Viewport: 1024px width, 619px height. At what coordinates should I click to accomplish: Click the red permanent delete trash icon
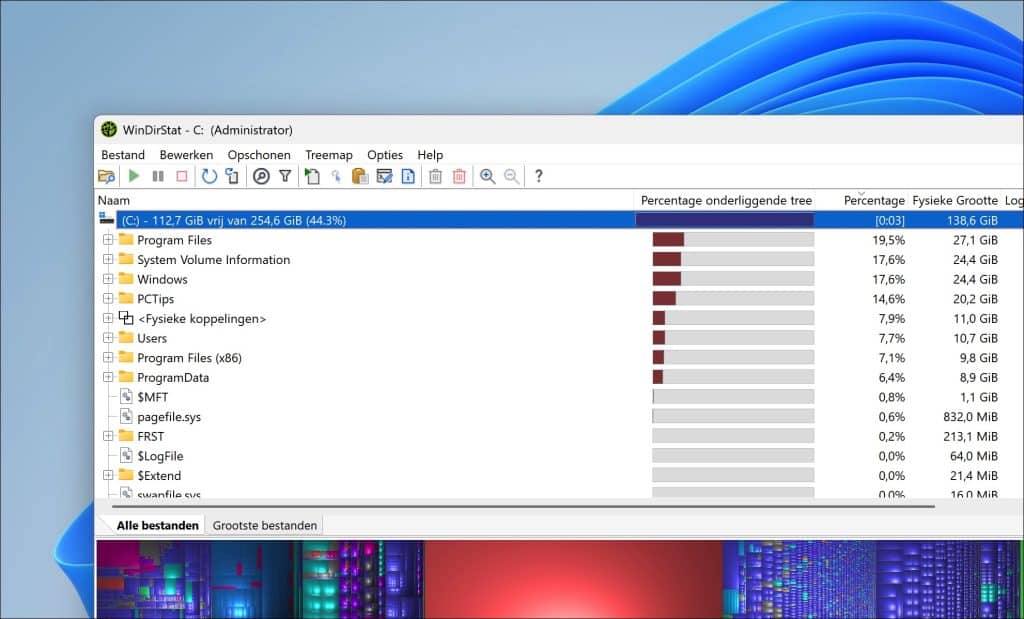pos(460,176)
